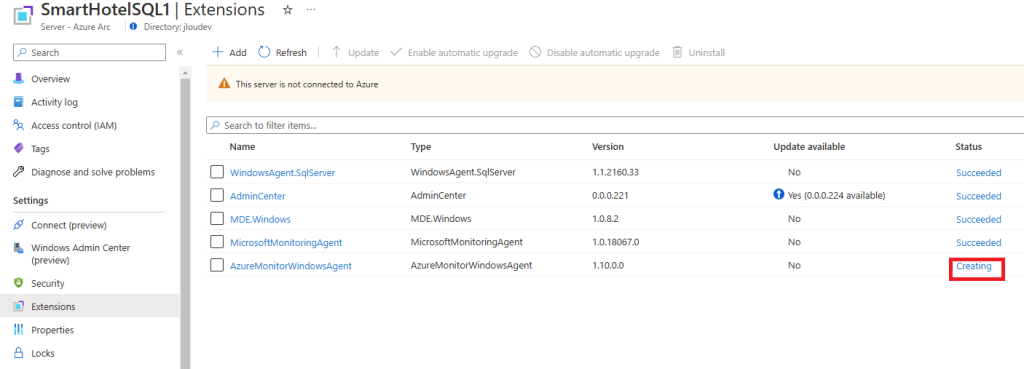Collapse the sidebar with double chevron
The image size is (1024, 369).
pyautogui.click(x=180, y=52)
